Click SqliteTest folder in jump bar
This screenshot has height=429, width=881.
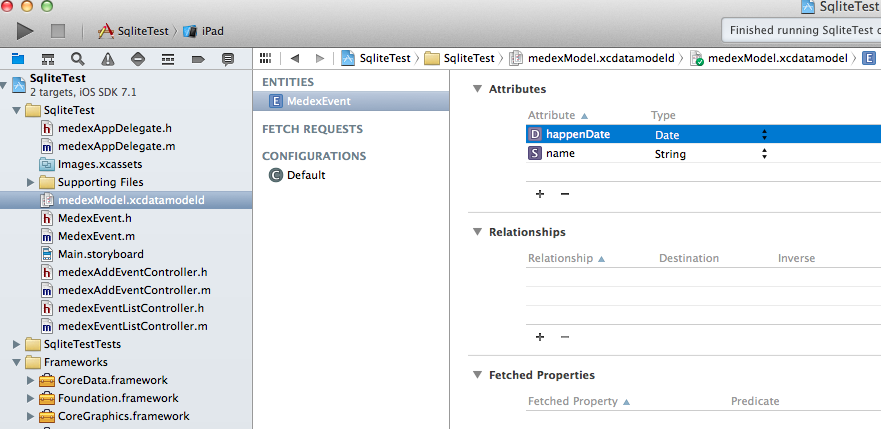point(460,58)
